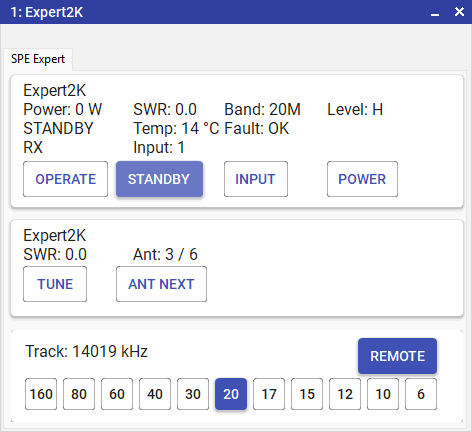Viewport: 472px width, 432px height.
Task: Select the 6 meter band
Action: (421, 394)
